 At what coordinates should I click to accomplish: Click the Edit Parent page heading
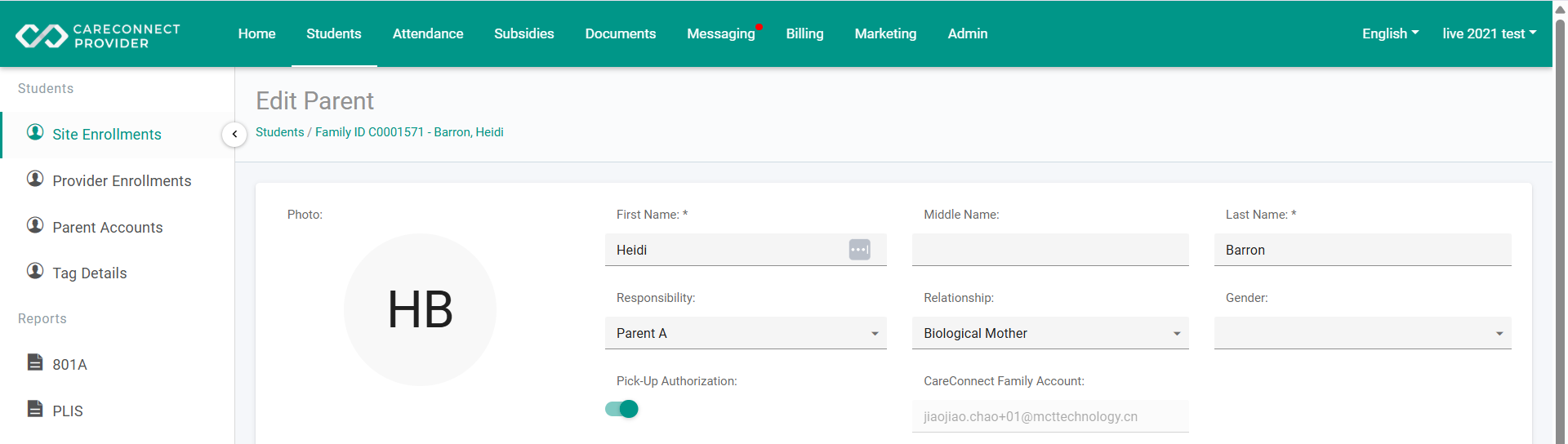(314, 101)
